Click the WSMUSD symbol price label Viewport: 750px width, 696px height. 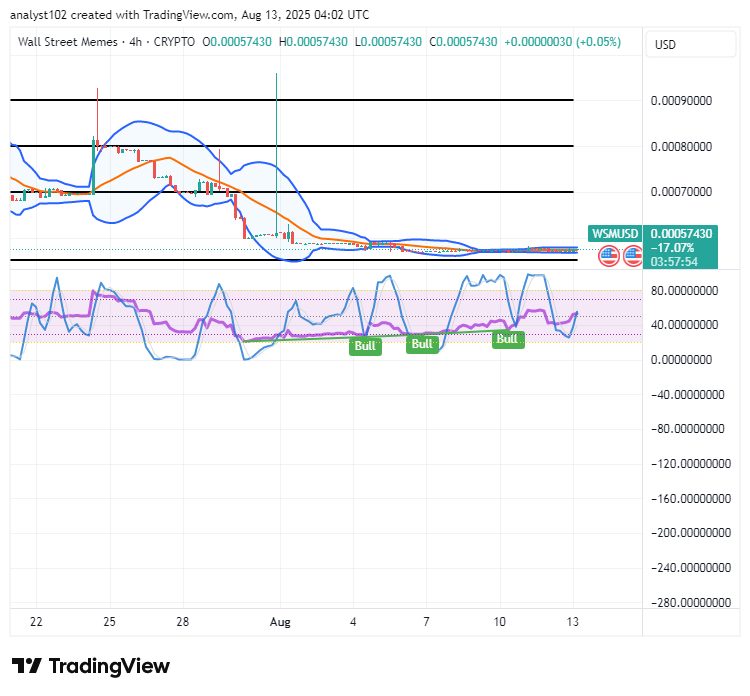pos(615,233)
